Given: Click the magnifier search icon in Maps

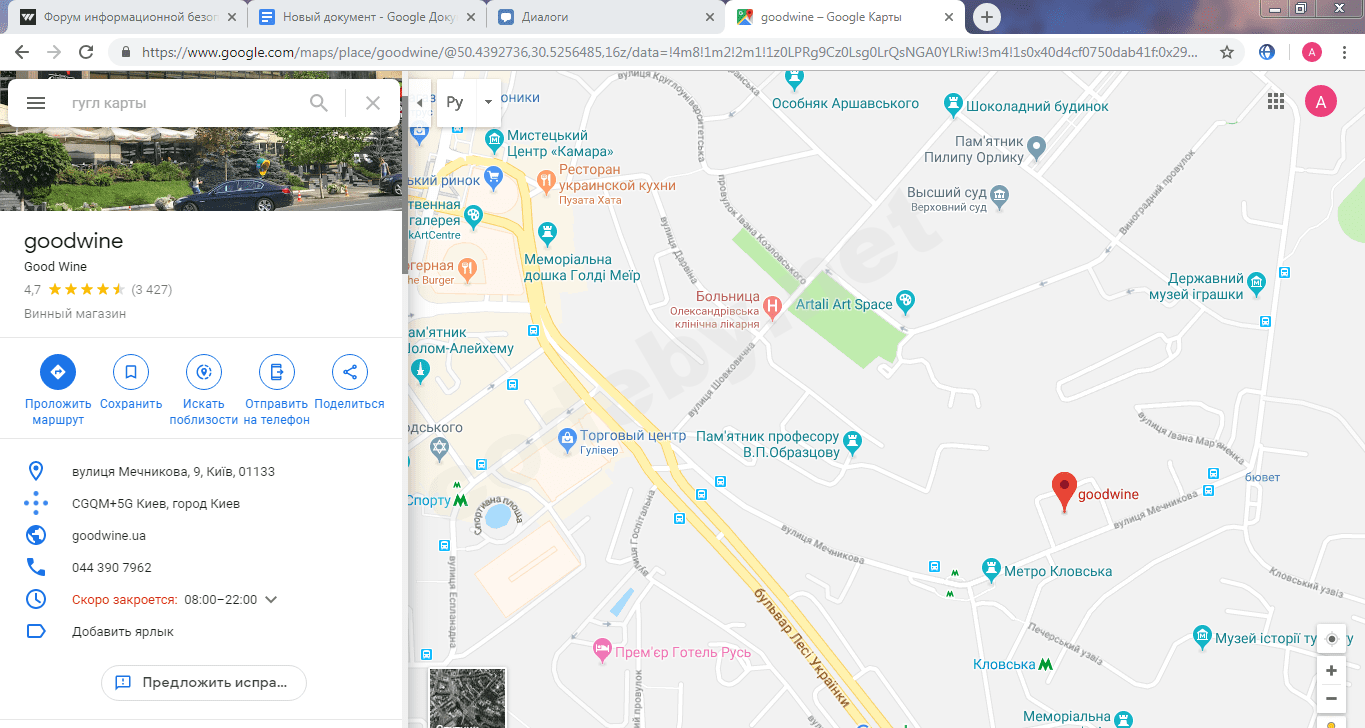Looking at the screenshot, I should (319, 103).
